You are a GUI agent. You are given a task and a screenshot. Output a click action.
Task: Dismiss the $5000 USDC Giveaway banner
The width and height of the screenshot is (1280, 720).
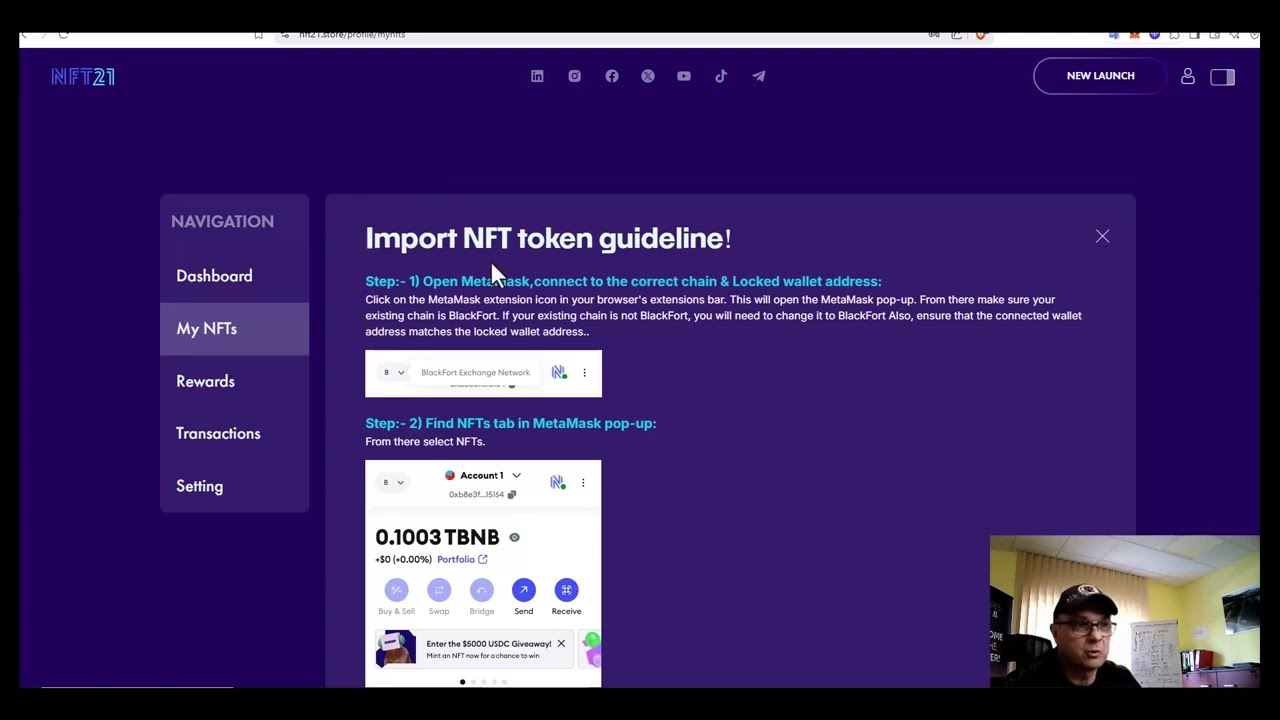click(561, 643)
